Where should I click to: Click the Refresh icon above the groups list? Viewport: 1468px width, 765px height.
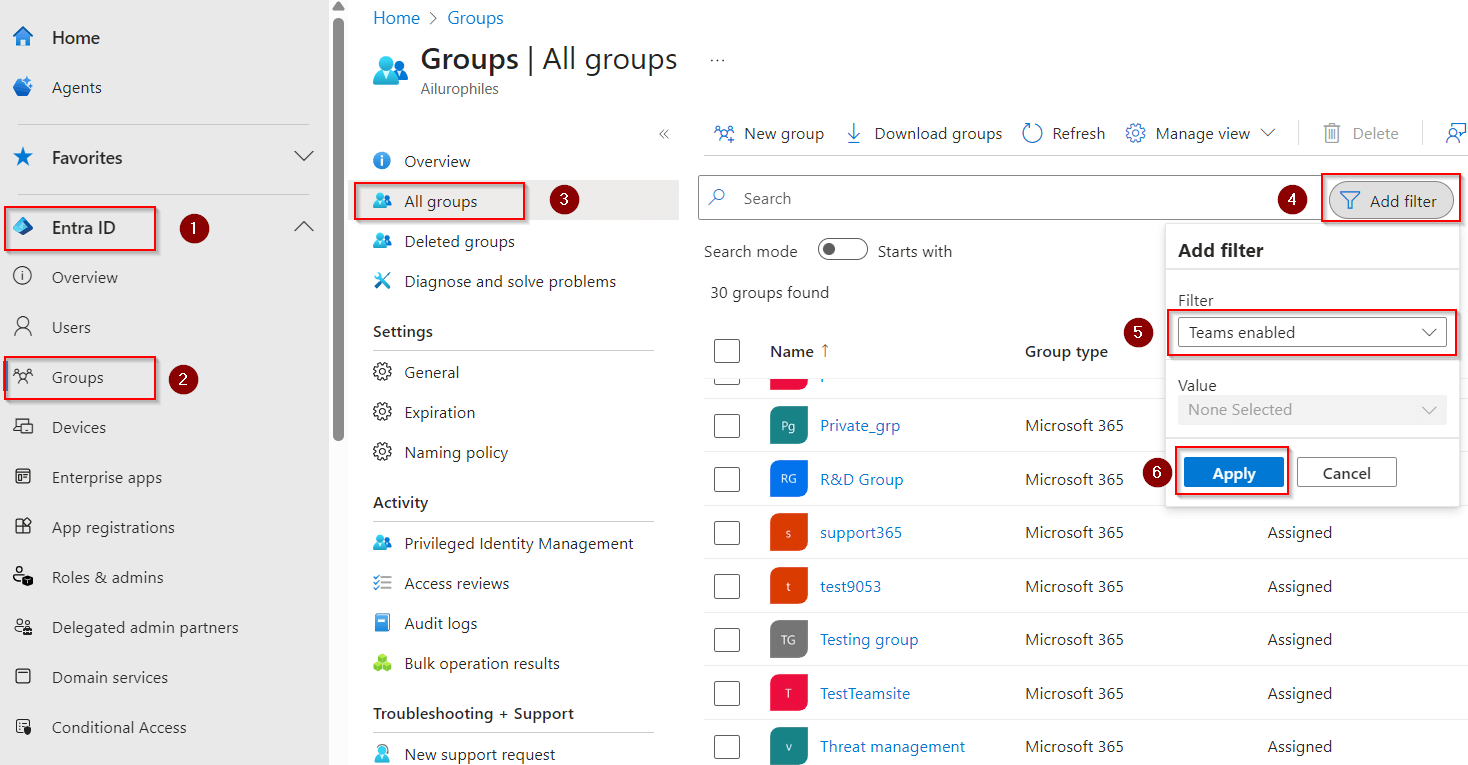pyautogui.click(x=1031, y=132)
